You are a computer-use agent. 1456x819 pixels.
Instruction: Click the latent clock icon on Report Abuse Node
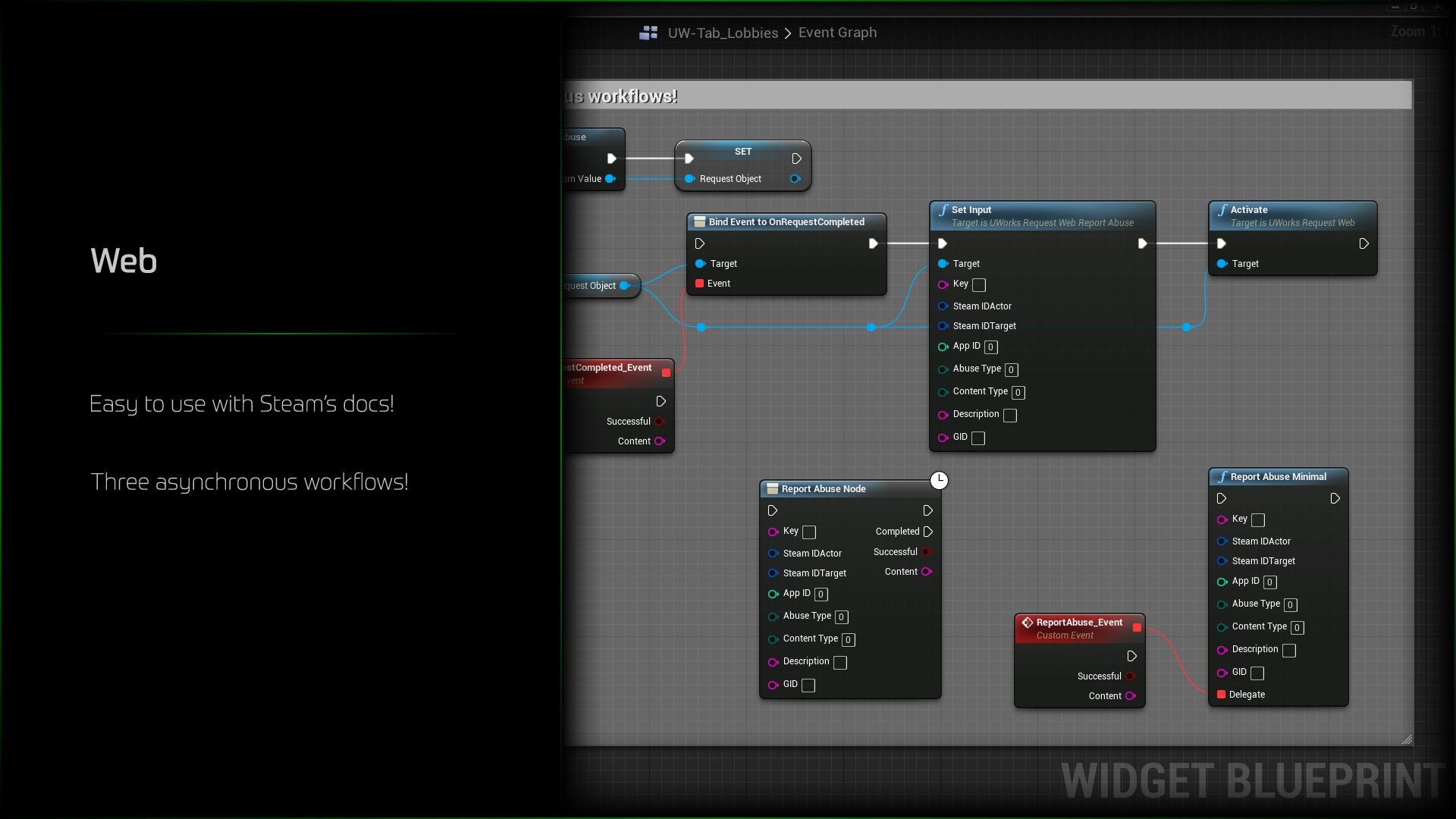tap(939, 479)
